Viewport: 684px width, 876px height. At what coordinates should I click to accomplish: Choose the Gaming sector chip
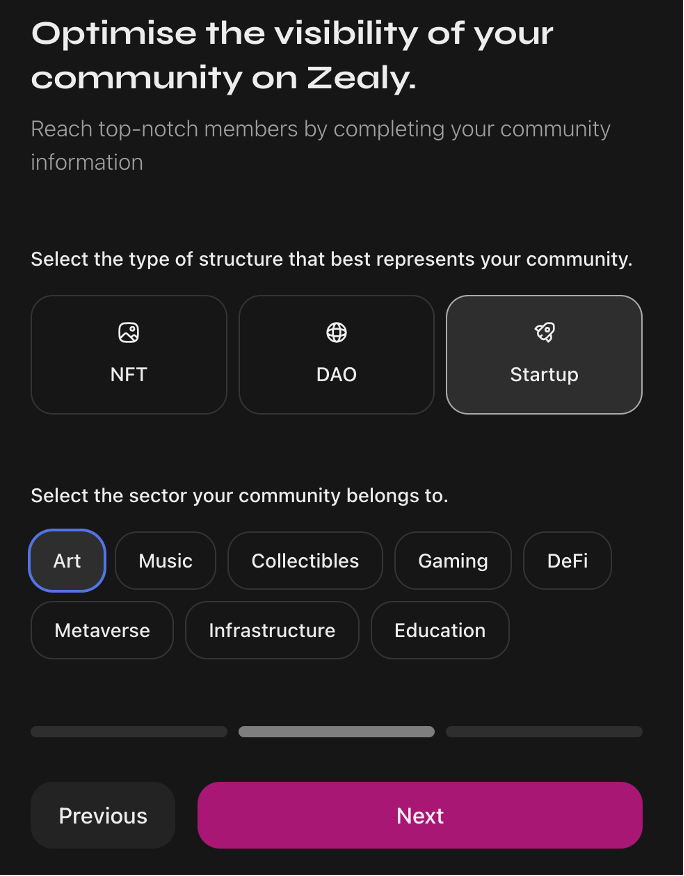click(x=453, y=561)
